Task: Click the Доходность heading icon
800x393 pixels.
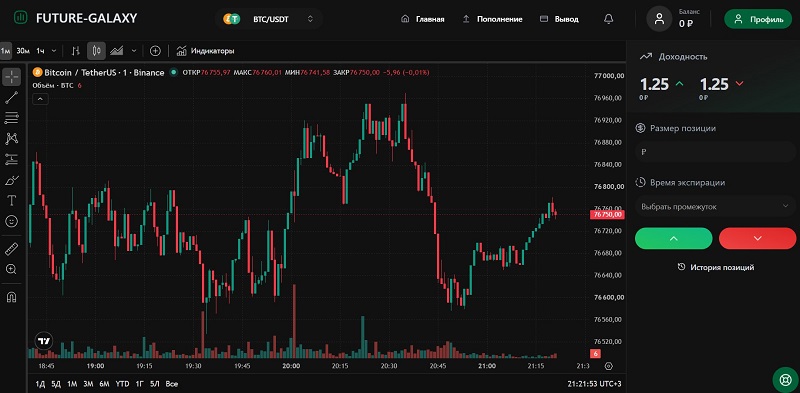Action: [646, 57]
